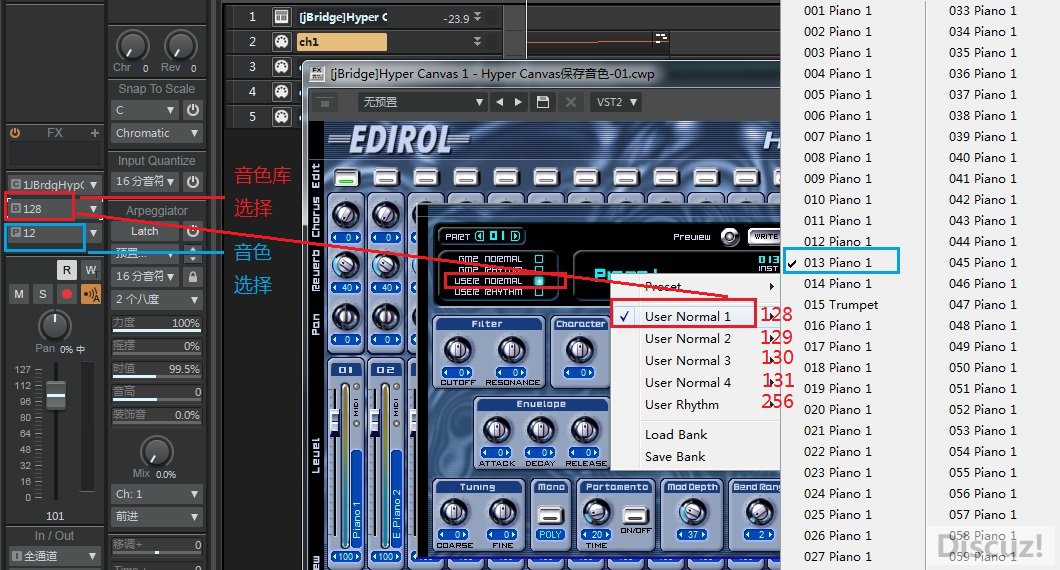The width and height of the screenshot is (1060, 570).
Task: Toggle the orange input echo button
Action: click(x=91, y=294)
